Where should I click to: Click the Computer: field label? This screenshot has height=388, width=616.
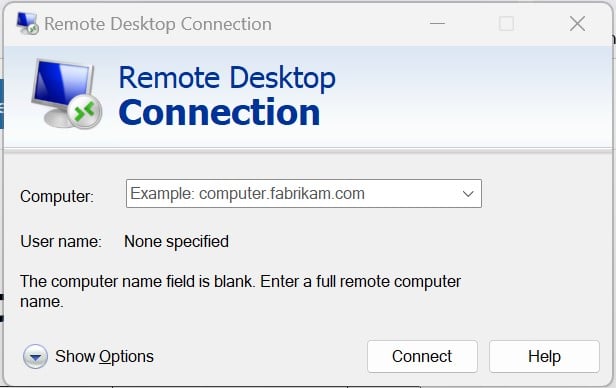tap(57, 196)
